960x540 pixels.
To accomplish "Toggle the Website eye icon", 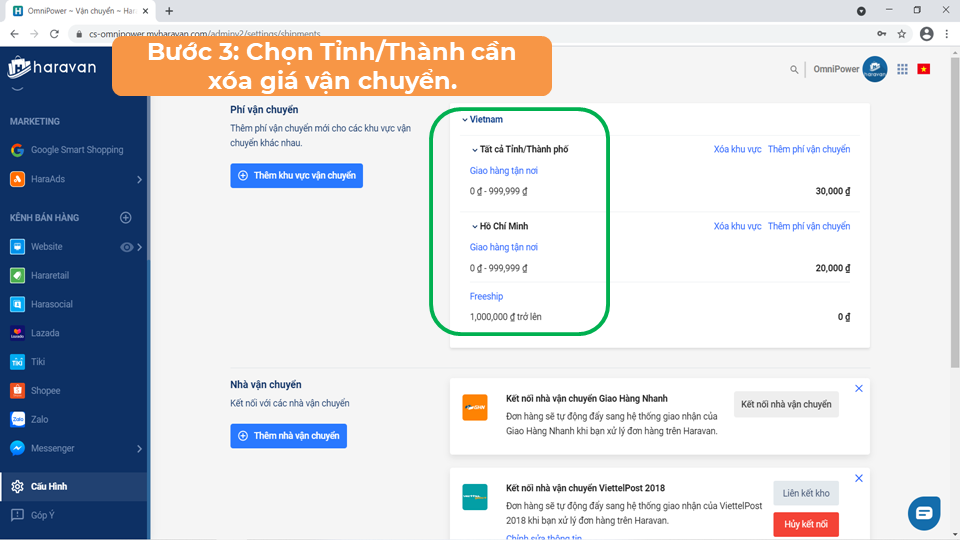I will [126, 247].
